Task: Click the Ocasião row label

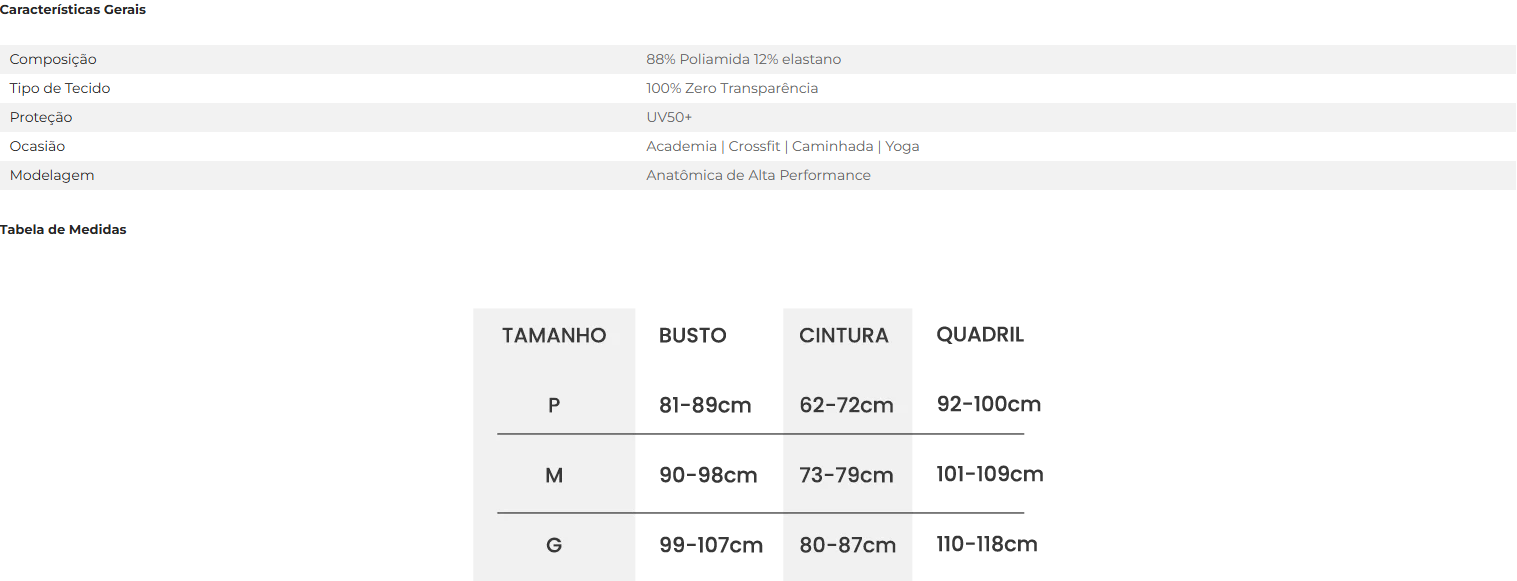Action: 37,146
